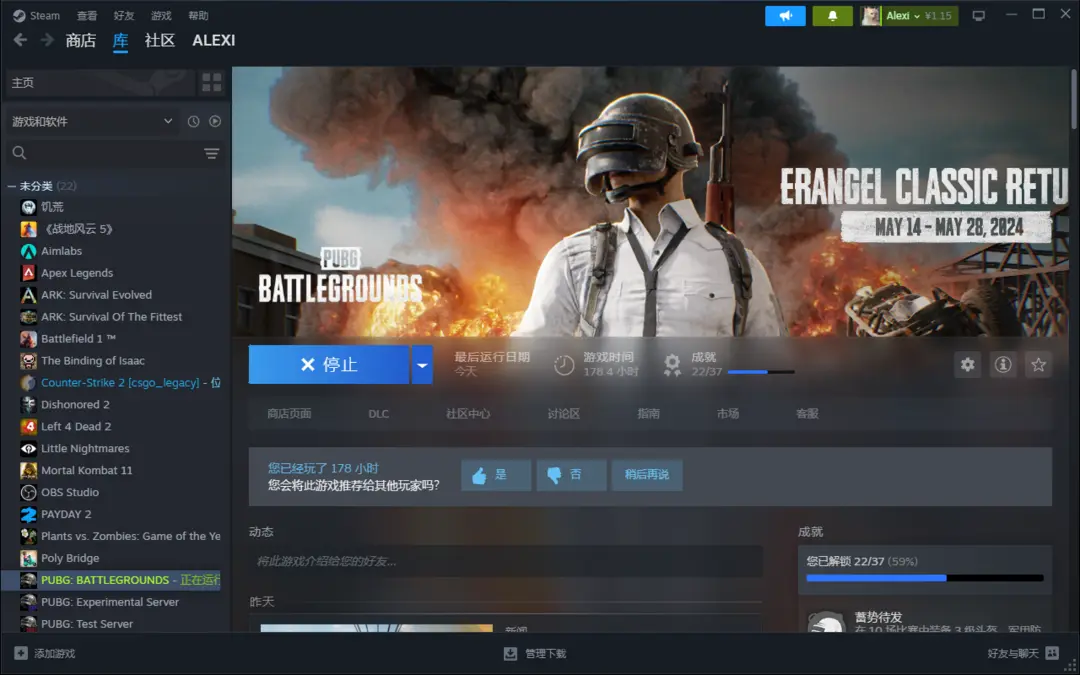Click the Left 4 Dead 2 icon
1080x675 pixels.
pos(28,426)
